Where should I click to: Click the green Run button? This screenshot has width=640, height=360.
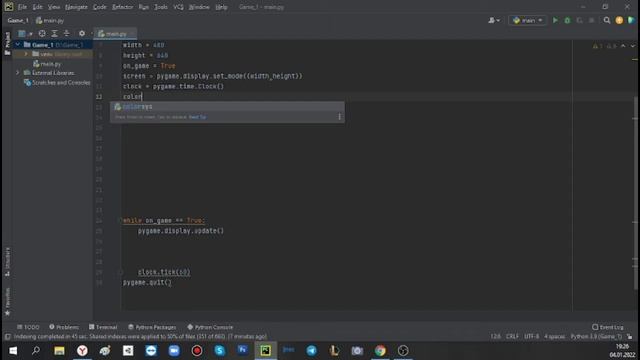(x=555, y=20)
